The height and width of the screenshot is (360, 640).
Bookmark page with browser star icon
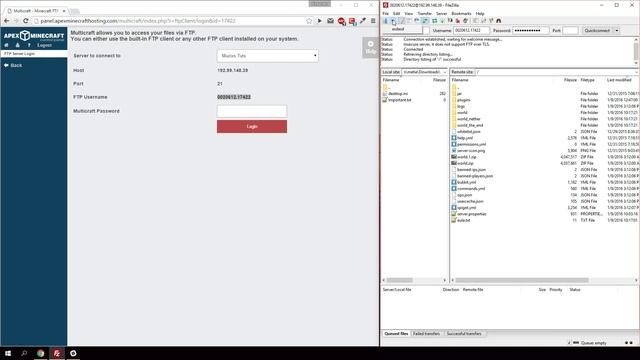309,21
